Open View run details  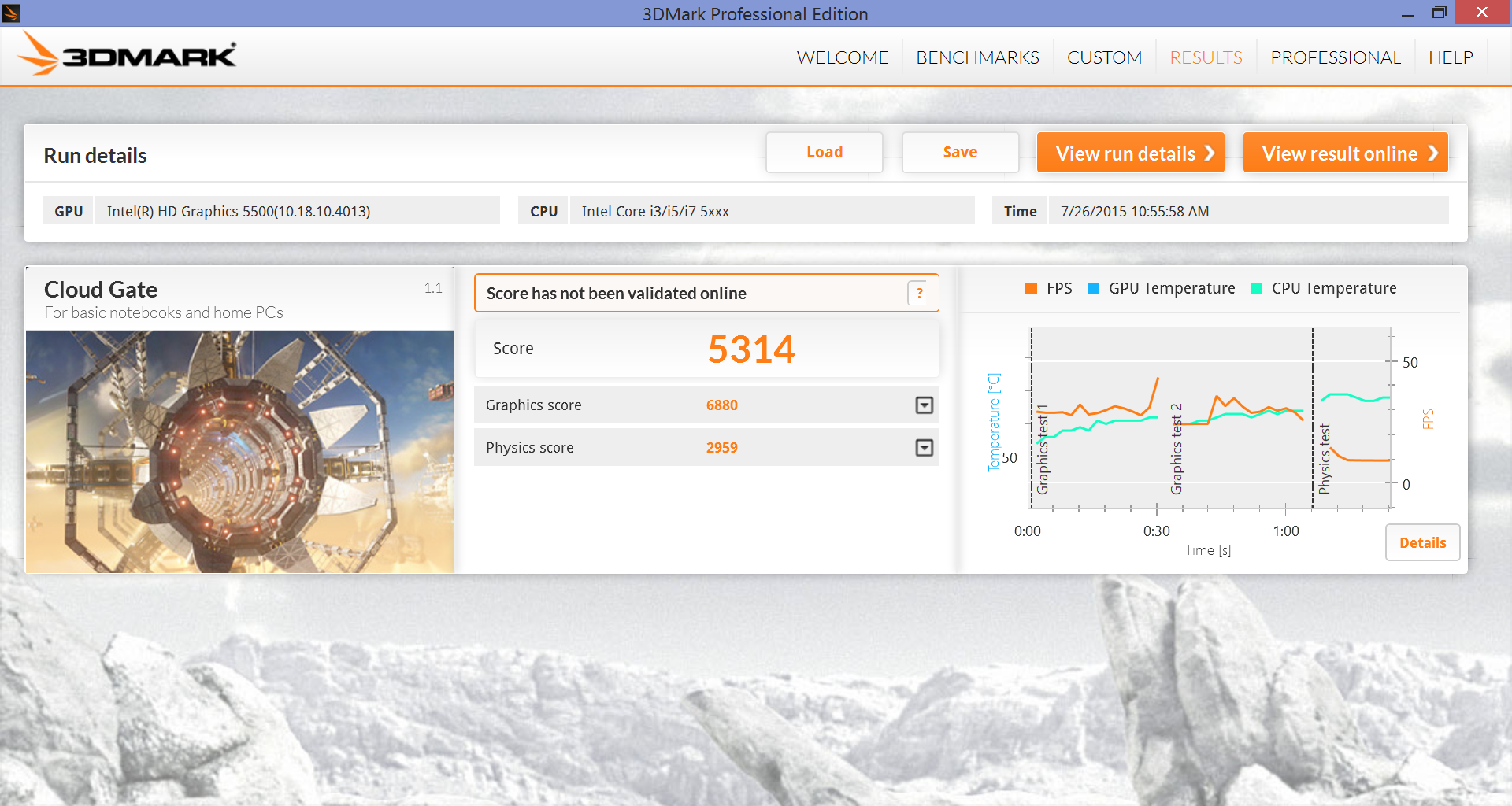point(1130,153)
